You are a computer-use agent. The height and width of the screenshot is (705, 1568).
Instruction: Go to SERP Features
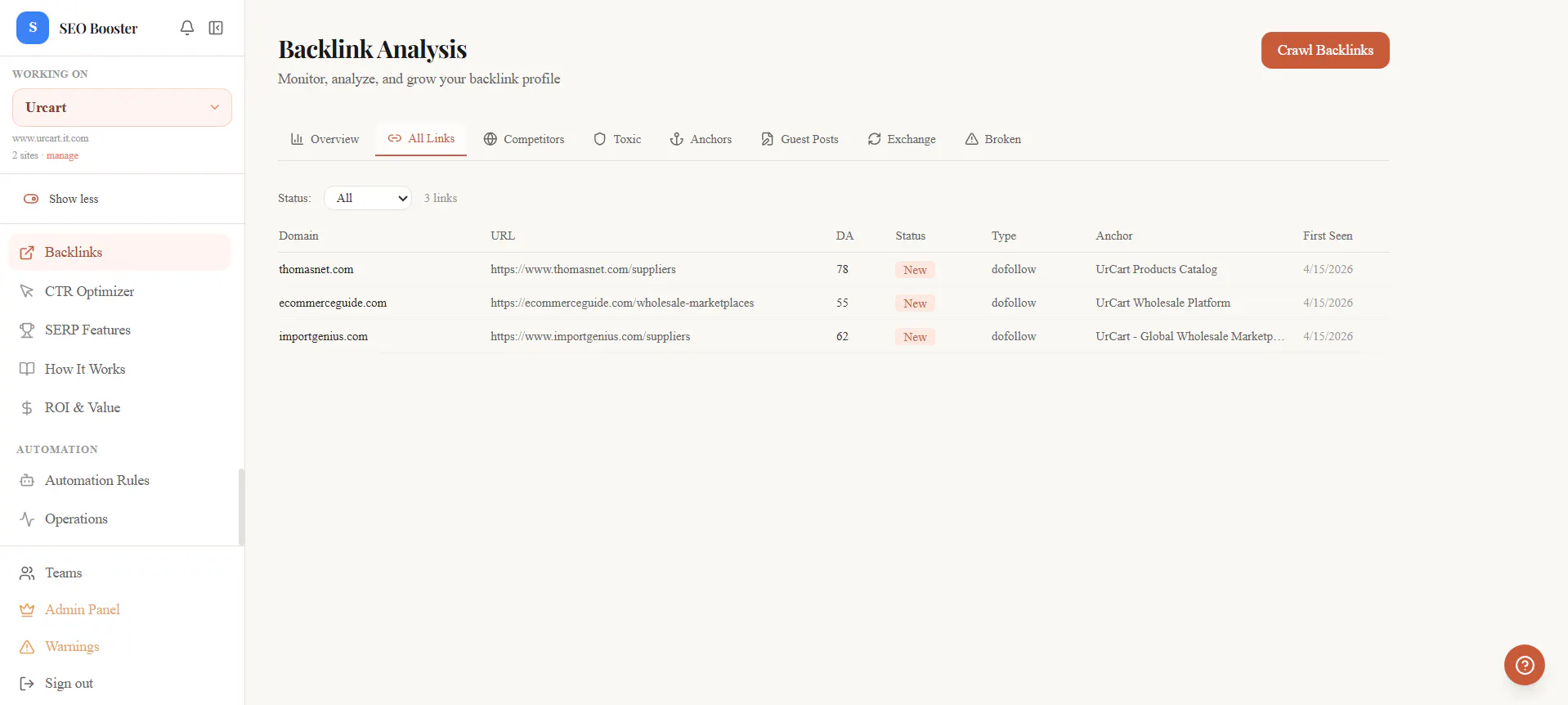(x=119, y=330)
